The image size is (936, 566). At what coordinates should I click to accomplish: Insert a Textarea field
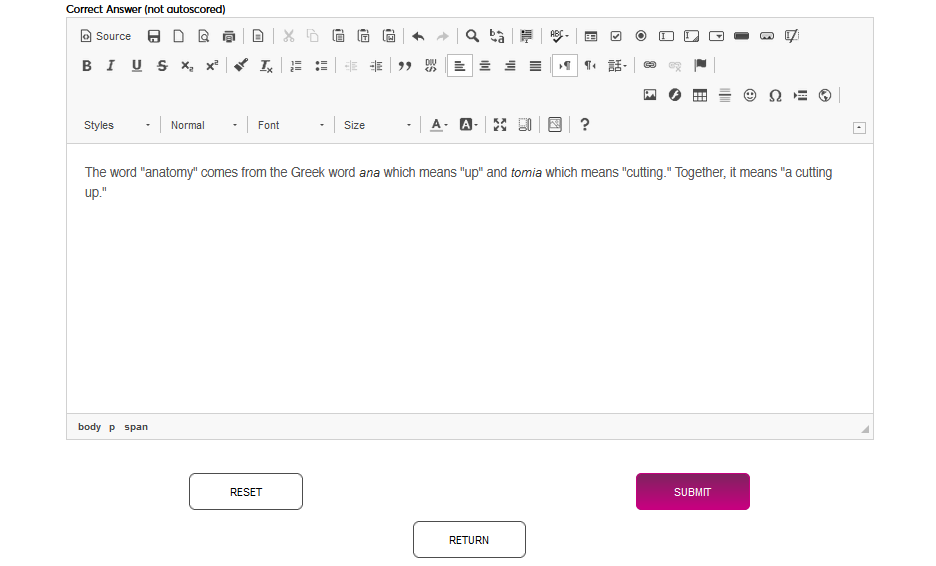point(691,36)
